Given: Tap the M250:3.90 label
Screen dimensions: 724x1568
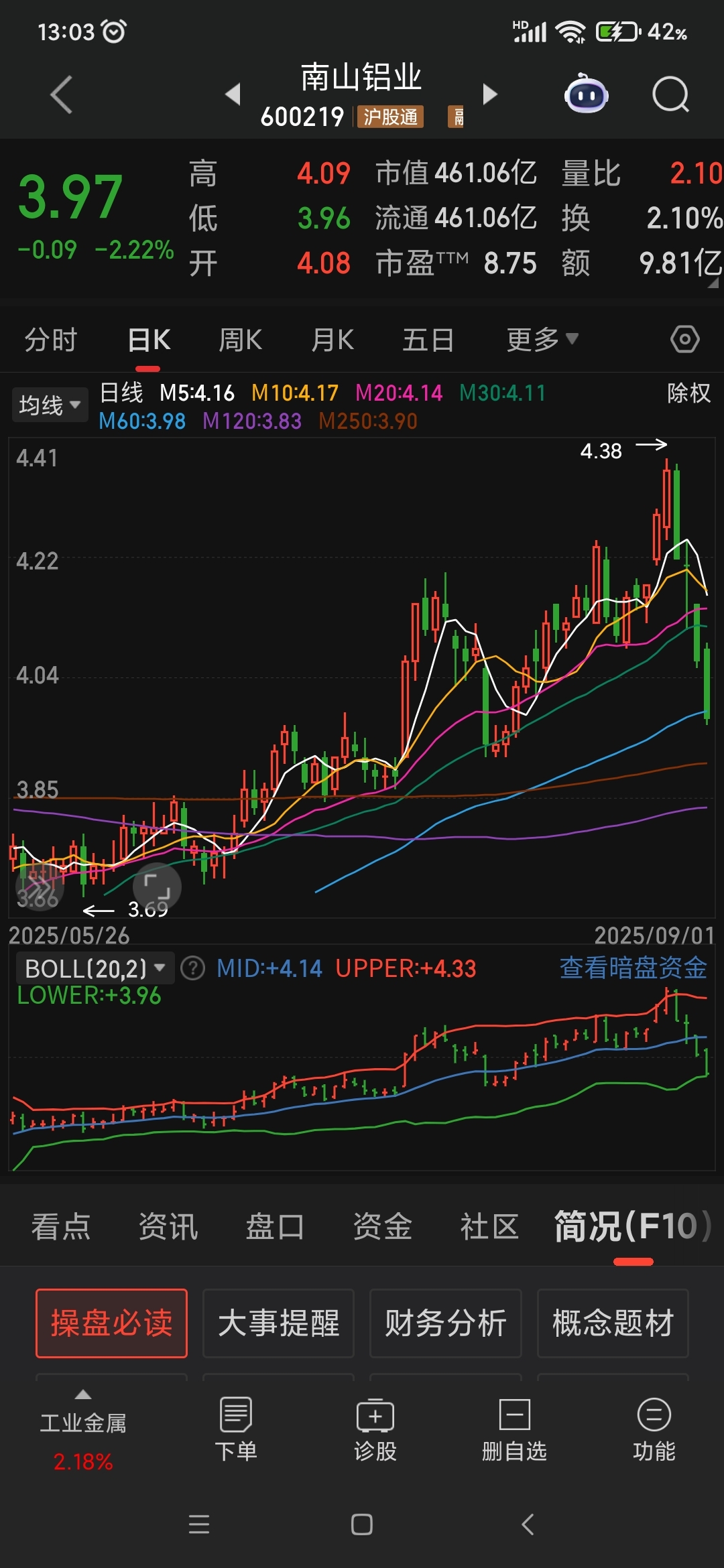Looking at the screenshot, I should [x=368, y=421].
